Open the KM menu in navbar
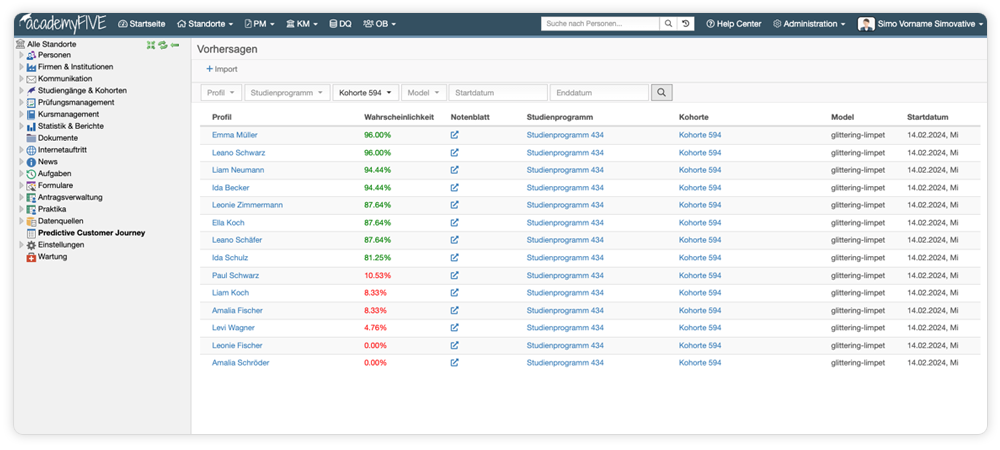The width and height of the screenshot is (1000, 450). pyautogui.click(x=302, y=24)
